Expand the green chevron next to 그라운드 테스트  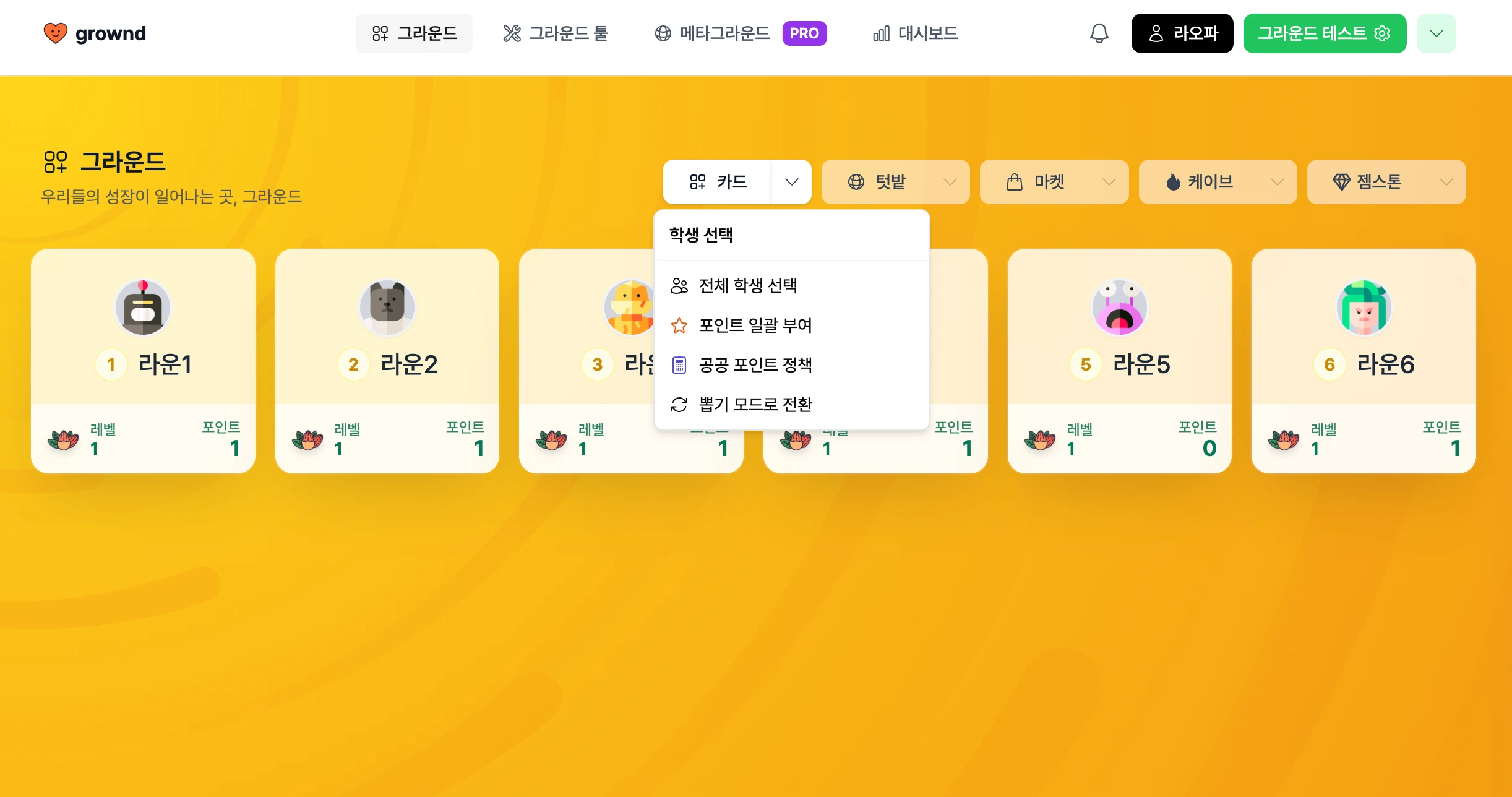click(x=1437, y=33)
